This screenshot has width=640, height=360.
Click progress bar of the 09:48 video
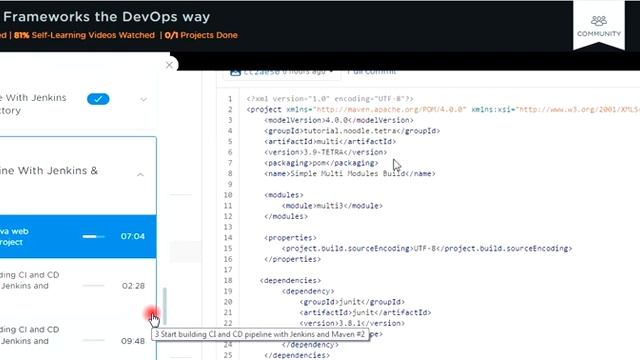93,340
